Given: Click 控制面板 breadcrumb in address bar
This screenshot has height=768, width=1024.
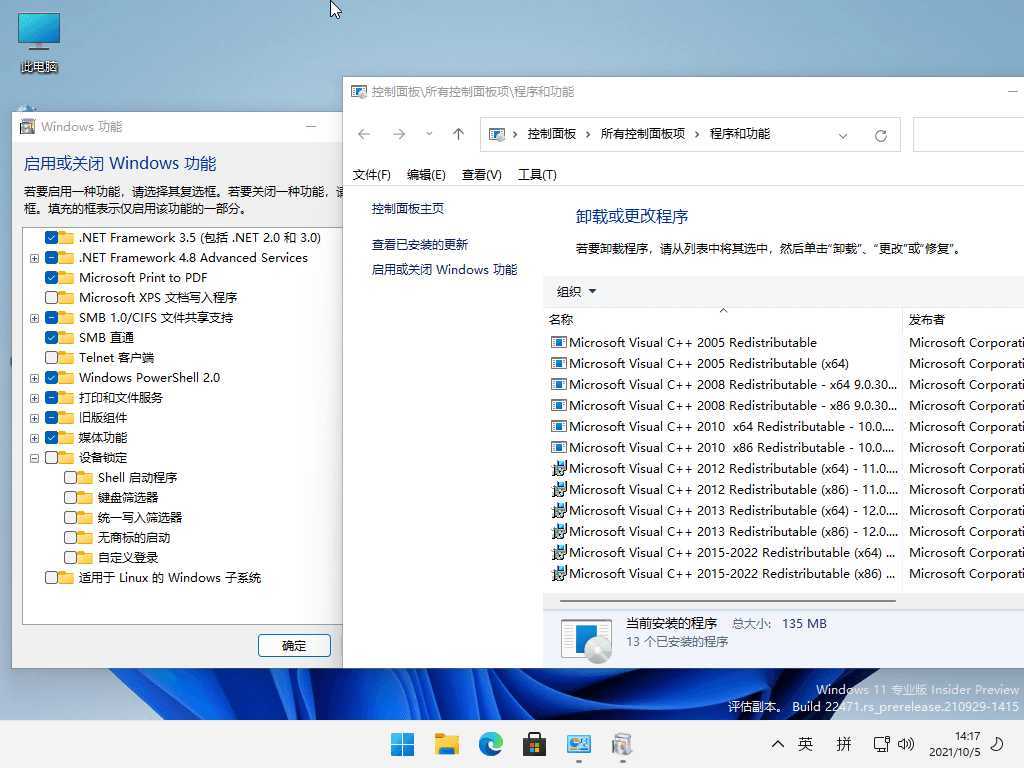Looking at the screenshot, I should 552,134.
